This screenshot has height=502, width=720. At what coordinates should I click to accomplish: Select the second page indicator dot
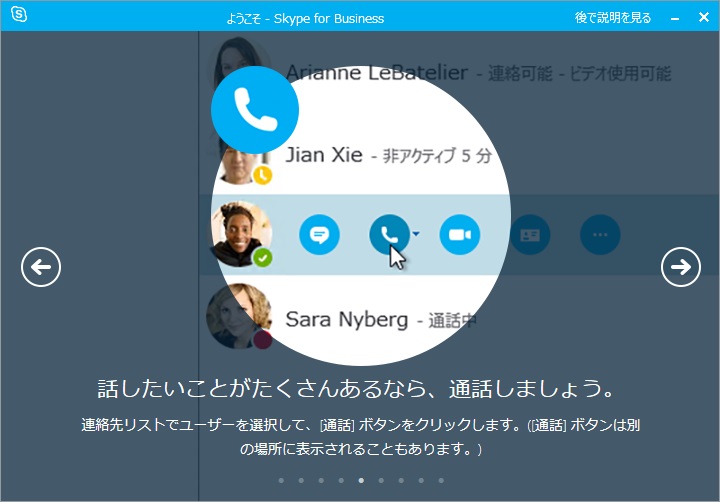301,480
